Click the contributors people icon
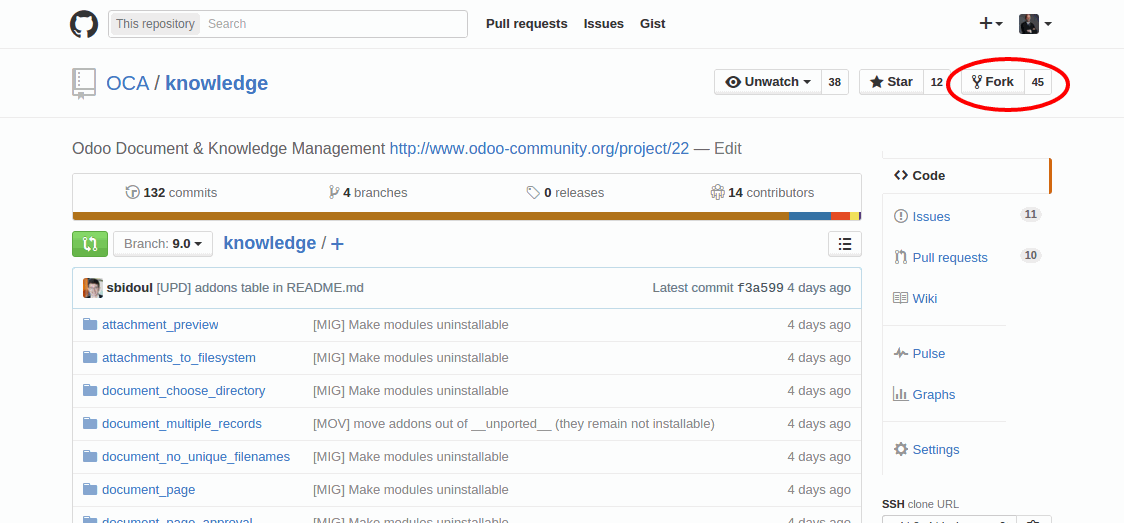This screenshot has width=1124, height=523. point(718,192)
